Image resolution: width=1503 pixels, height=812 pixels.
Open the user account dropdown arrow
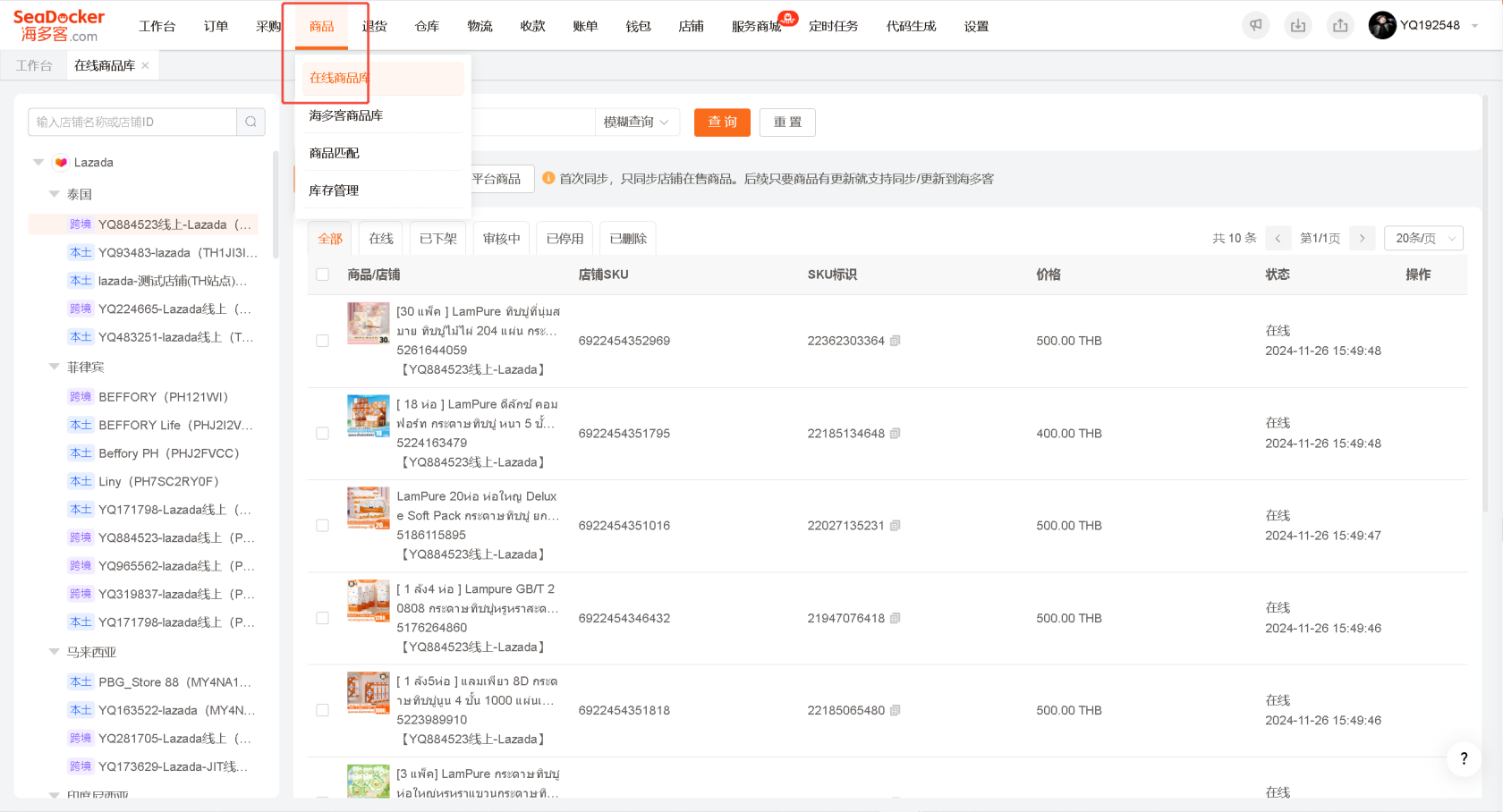coord(1474,26)
